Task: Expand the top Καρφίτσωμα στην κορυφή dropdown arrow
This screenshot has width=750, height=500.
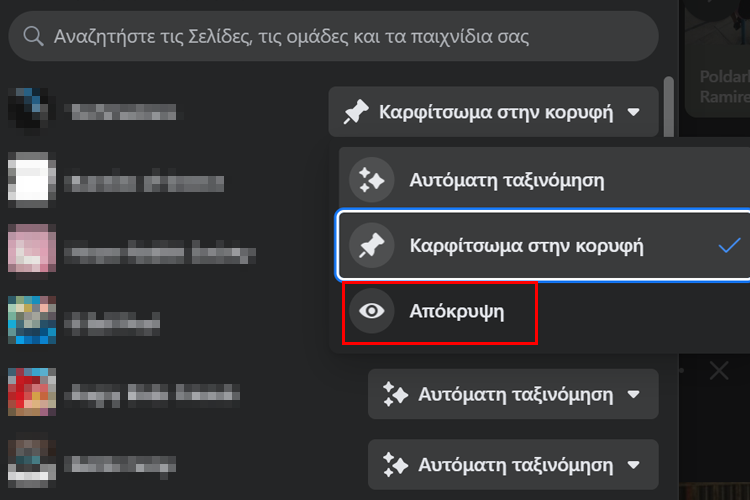Action: click(x=634, y=112)
